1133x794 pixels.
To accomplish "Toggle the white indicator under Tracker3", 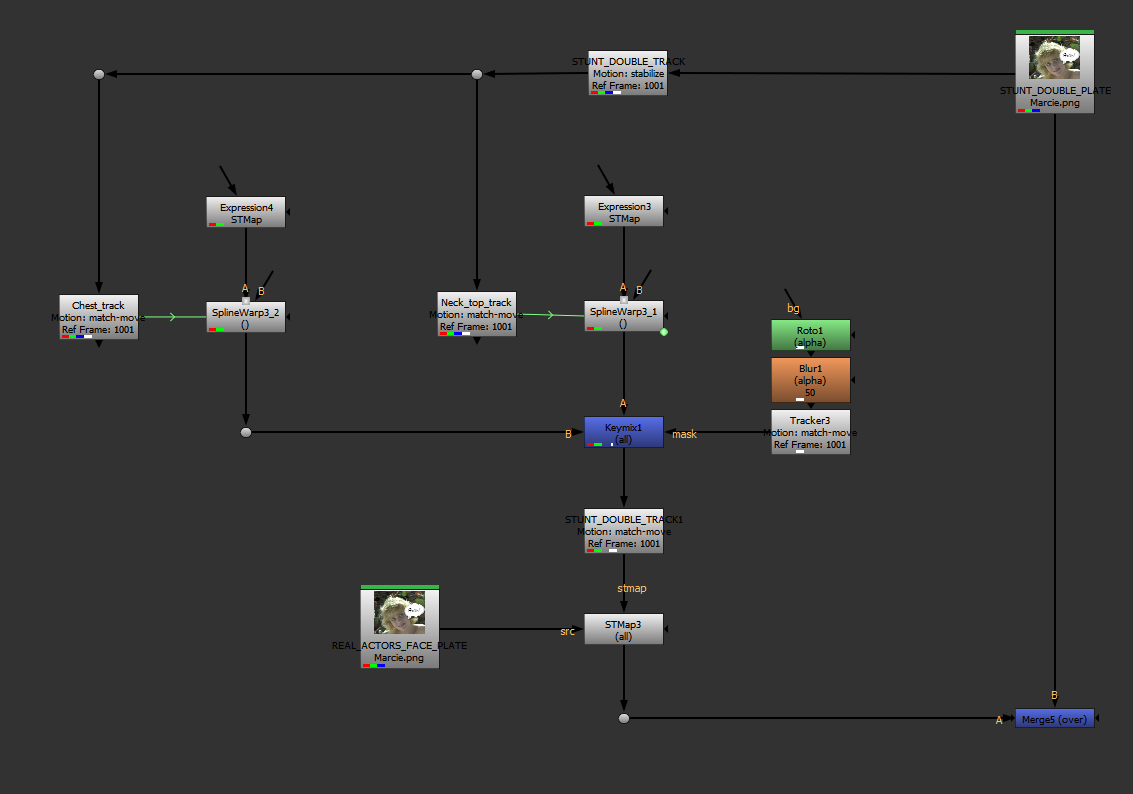I will (800, 452).
